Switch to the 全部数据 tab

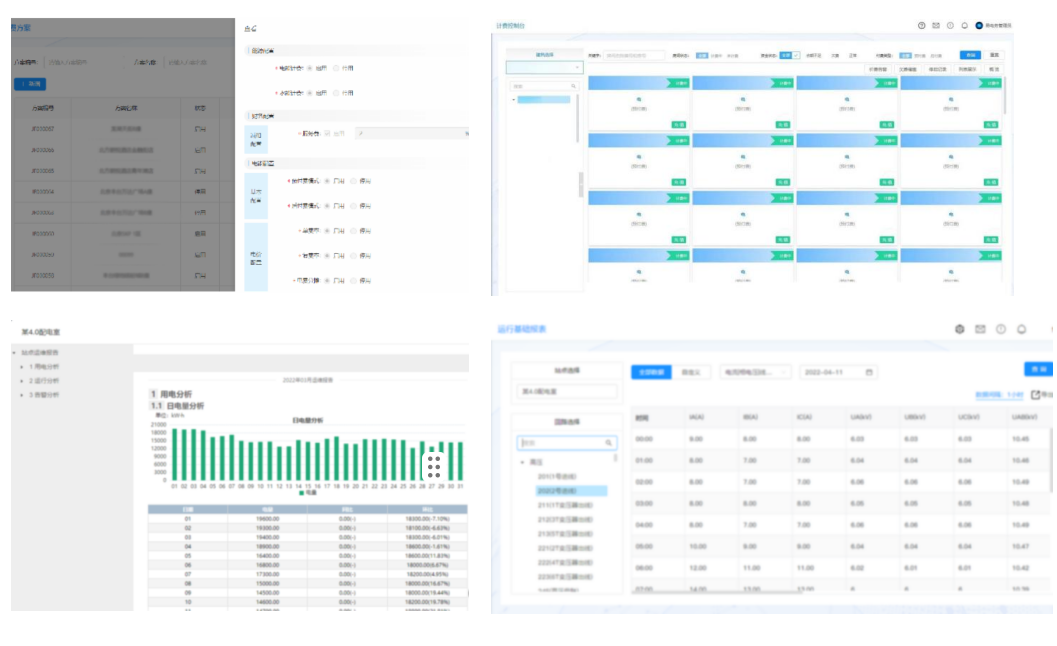coord(650,372)
